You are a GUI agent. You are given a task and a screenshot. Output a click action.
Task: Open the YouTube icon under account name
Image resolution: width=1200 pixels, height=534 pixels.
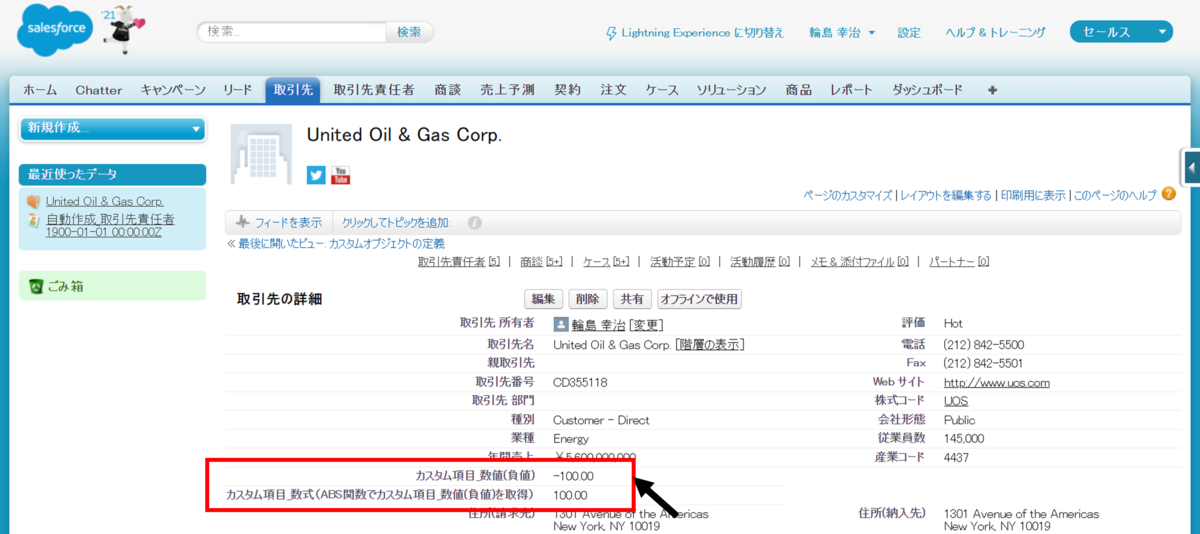[x=340, y=175]
